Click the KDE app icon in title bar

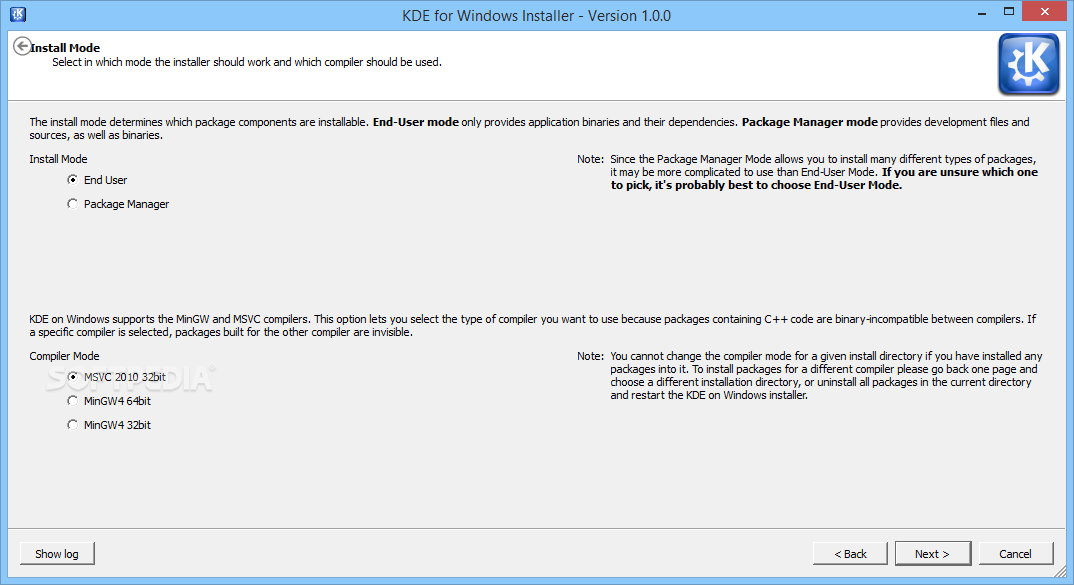[18, 14]
